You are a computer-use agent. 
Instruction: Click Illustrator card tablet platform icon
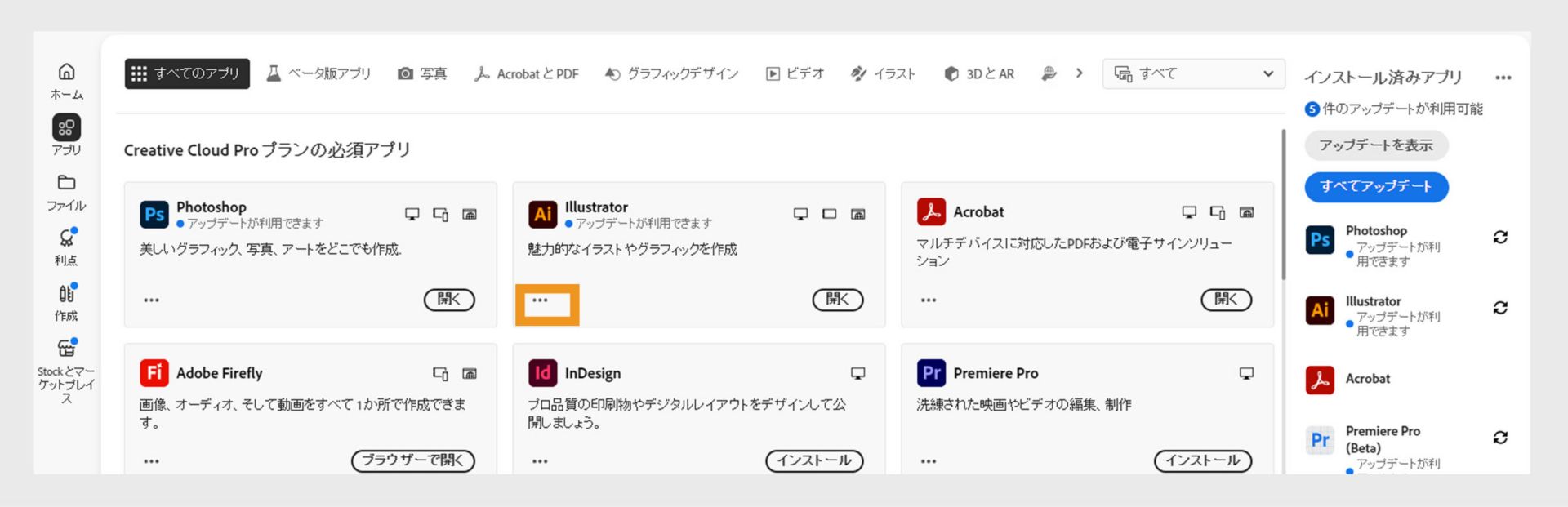(830, 214)
